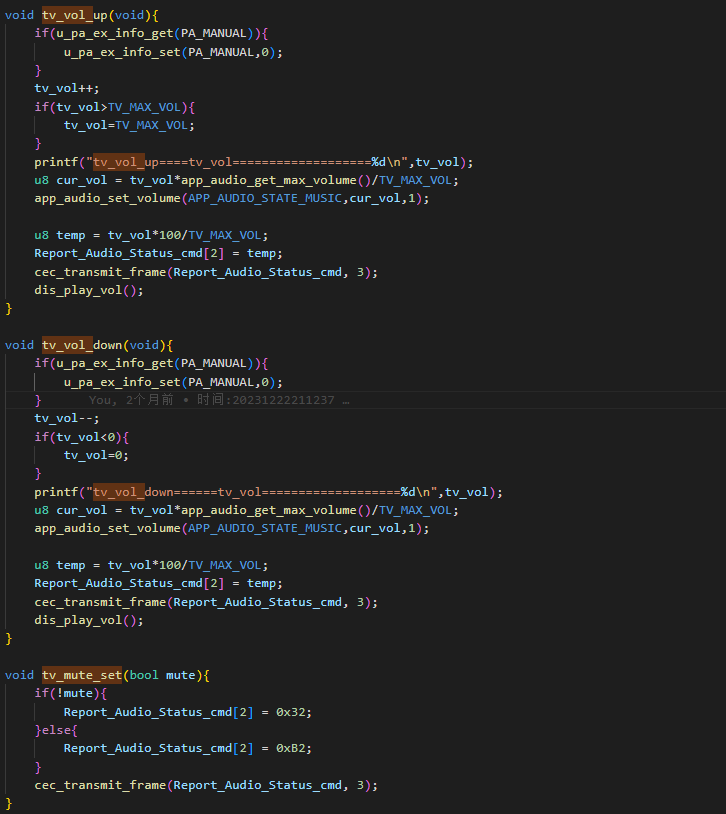Click the Report_Audio_Status_cmd[2] = 0x32; line

coord(188,712)
